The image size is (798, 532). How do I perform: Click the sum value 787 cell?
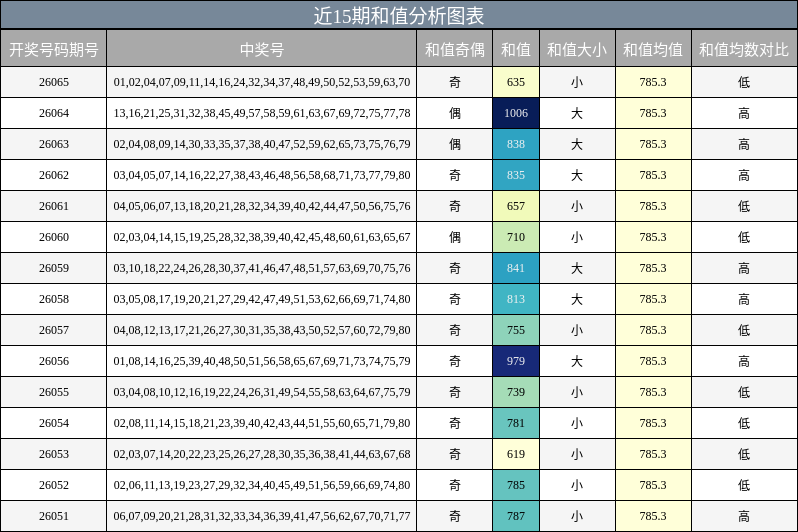click(x=516, y=516)
